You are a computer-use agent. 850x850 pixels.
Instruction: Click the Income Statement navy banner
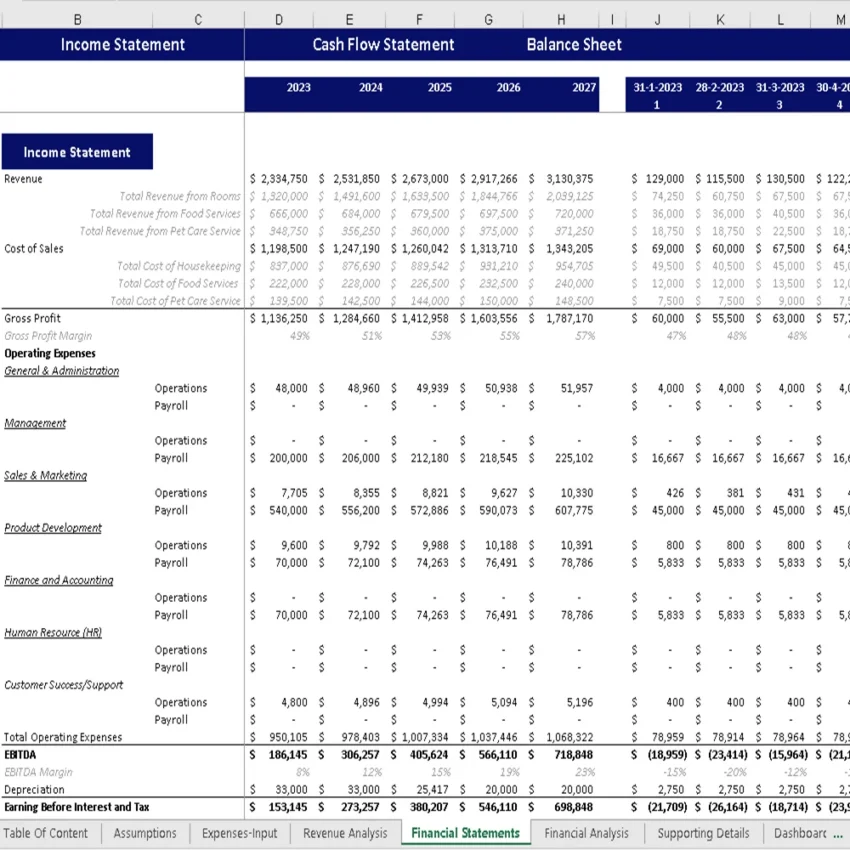click(122, 44)
